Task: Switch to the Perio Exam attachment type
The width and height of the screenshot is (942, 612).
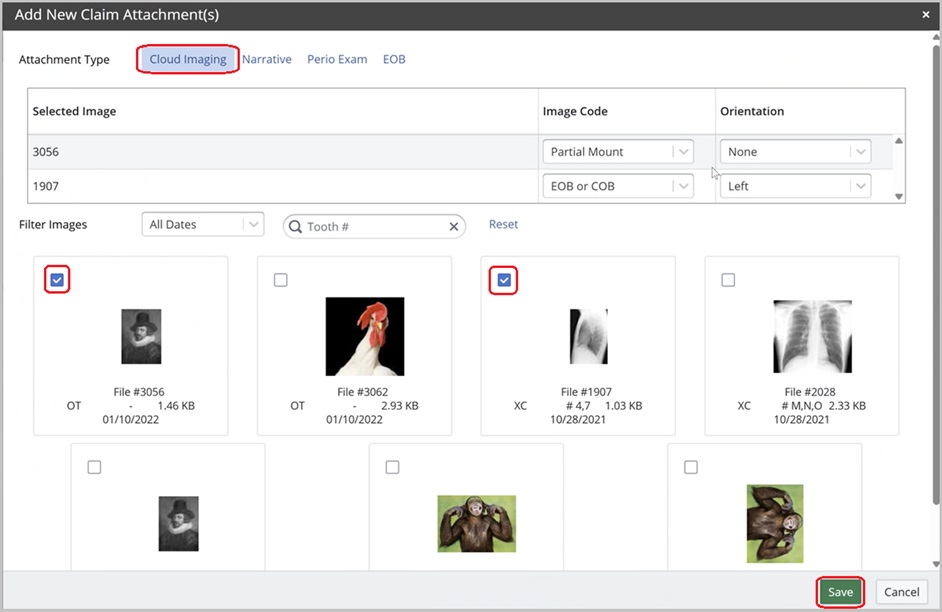Action: [x=337, y=59]
